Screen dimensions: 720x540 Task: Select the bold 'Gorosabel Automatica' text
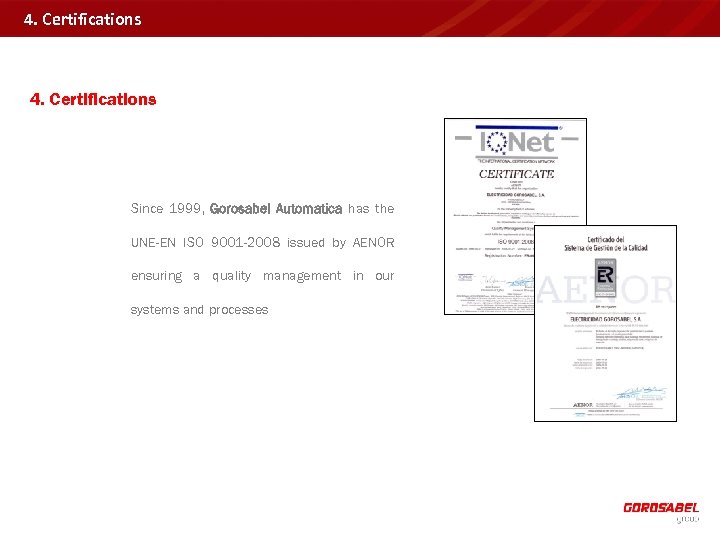coord(276,209)
